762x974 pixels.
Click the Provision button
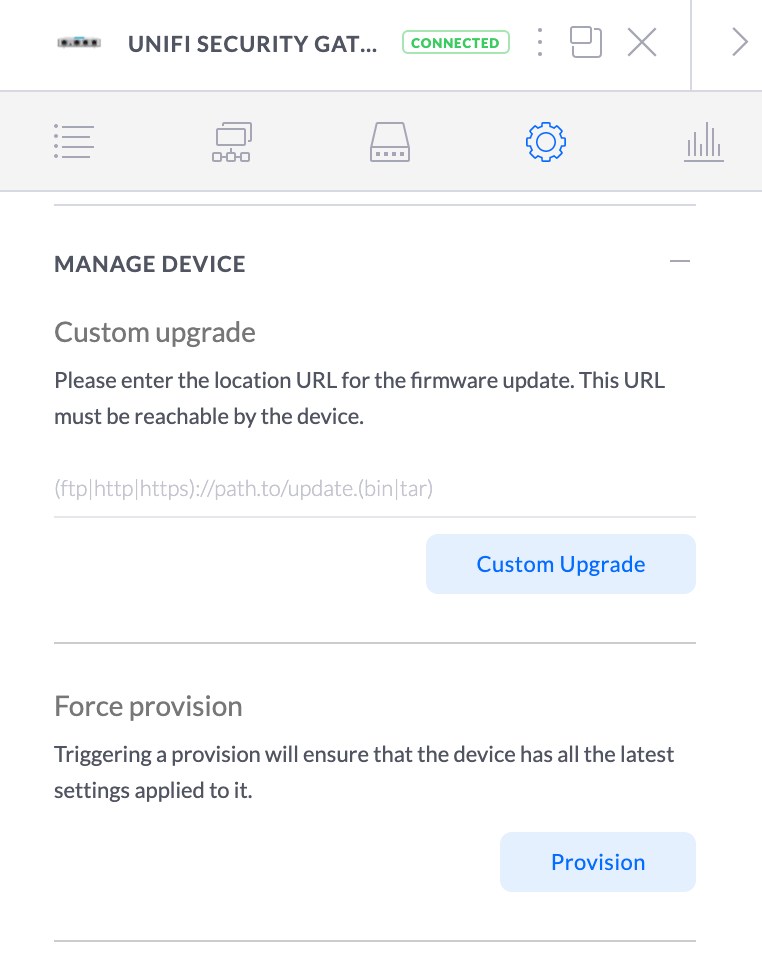click(x=597, y=862)
